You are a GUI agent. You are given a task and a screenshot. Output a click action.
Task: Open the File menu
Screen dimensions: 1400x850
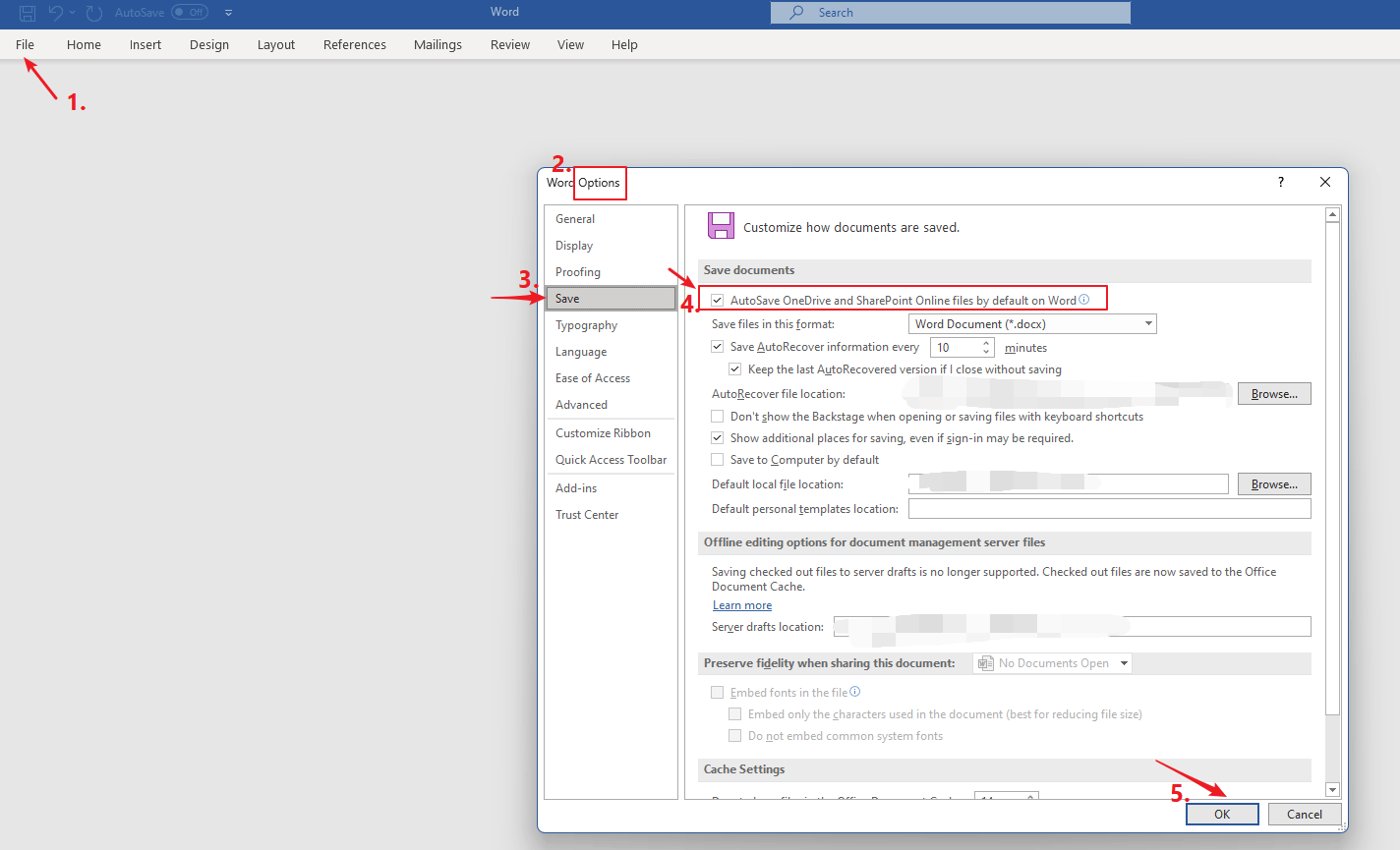pyautogui.click(x=26, y=44)
